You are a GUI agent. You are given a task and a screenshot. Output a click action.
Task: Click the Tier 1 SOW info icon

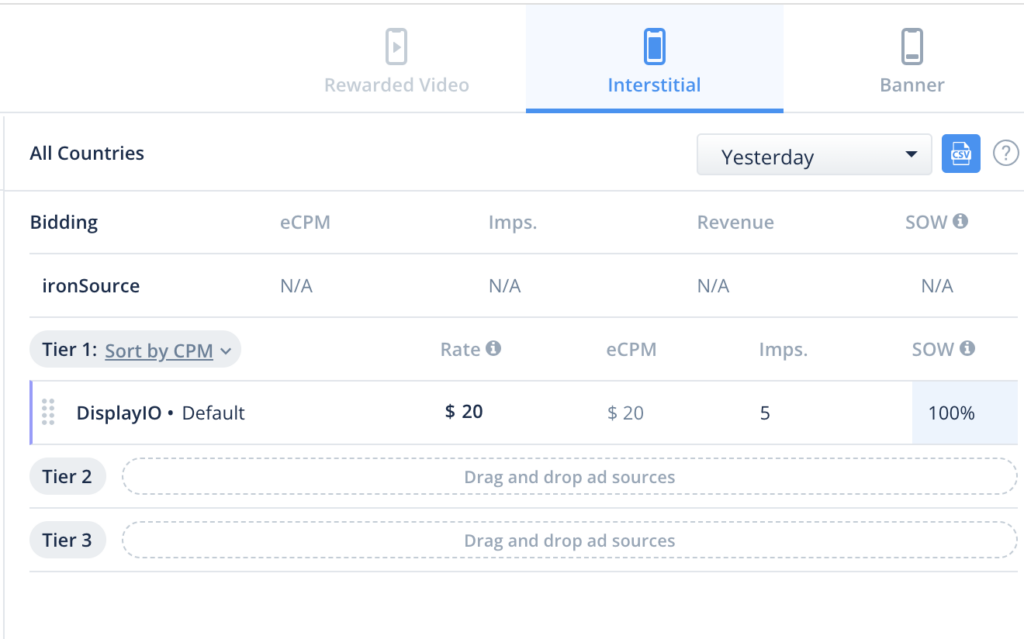click(x=967, y=348)
